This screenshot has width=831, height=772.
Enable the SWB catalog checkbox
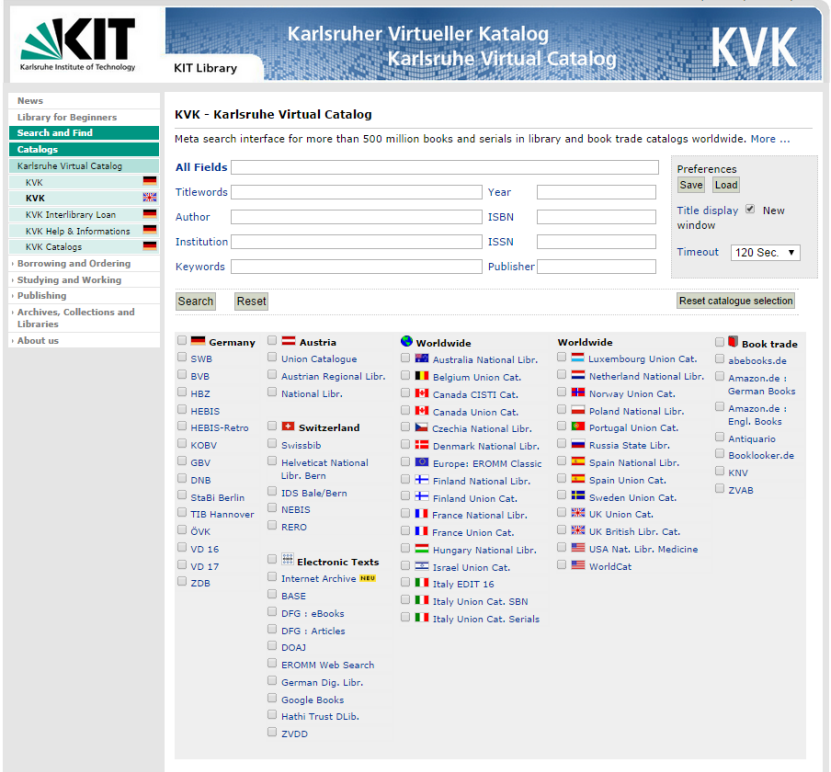tap(181, 358)
